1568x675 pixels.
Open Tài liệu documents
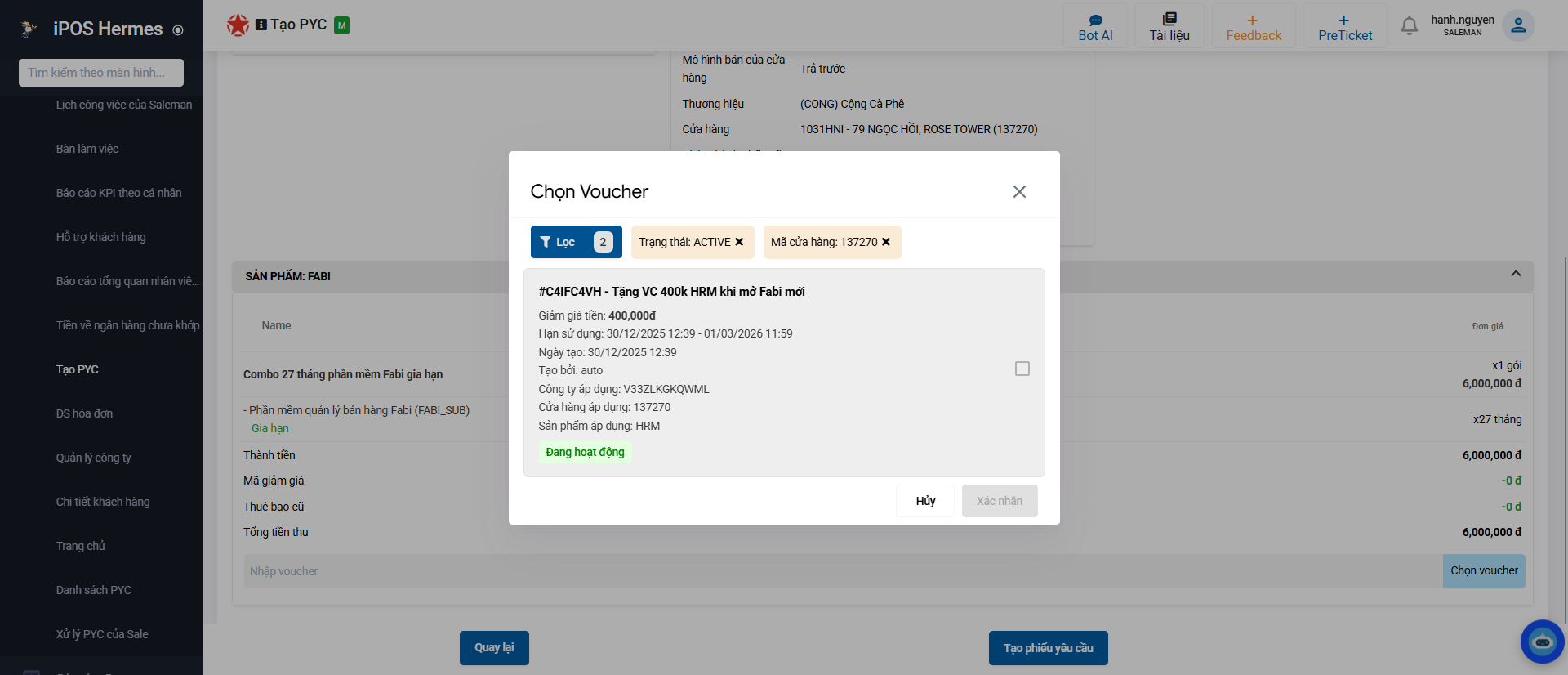pos(1169,27)
